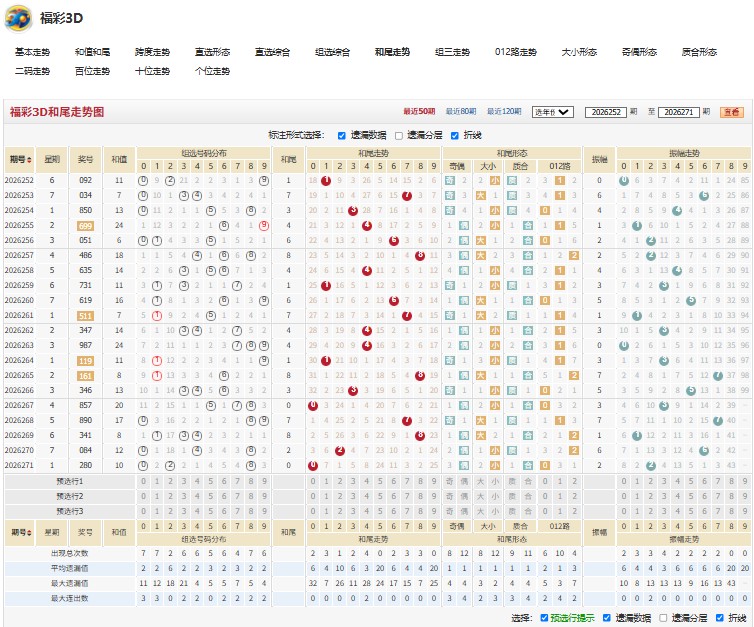This screenshot has height=627, width=754.
Task: Toggle bottom 遗漏数据 checkbox
Action: click(x=607, y=618)
